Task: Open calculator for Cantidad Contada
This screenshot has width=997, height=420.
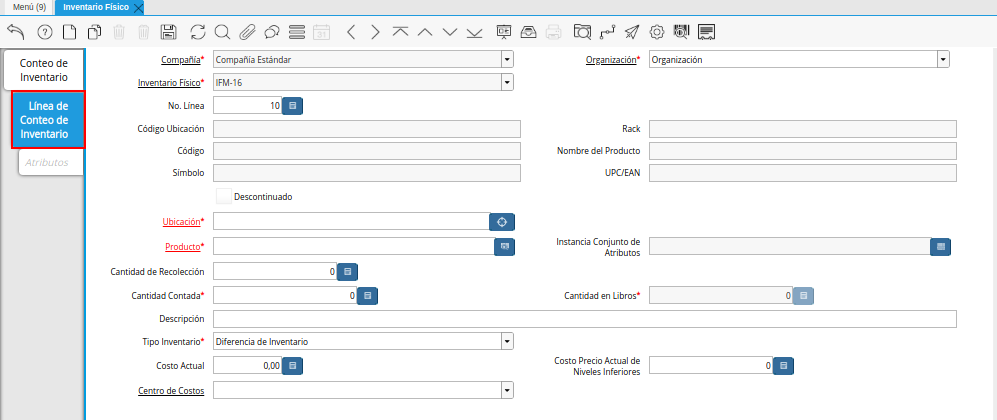Action: click(x=367, y=296)
